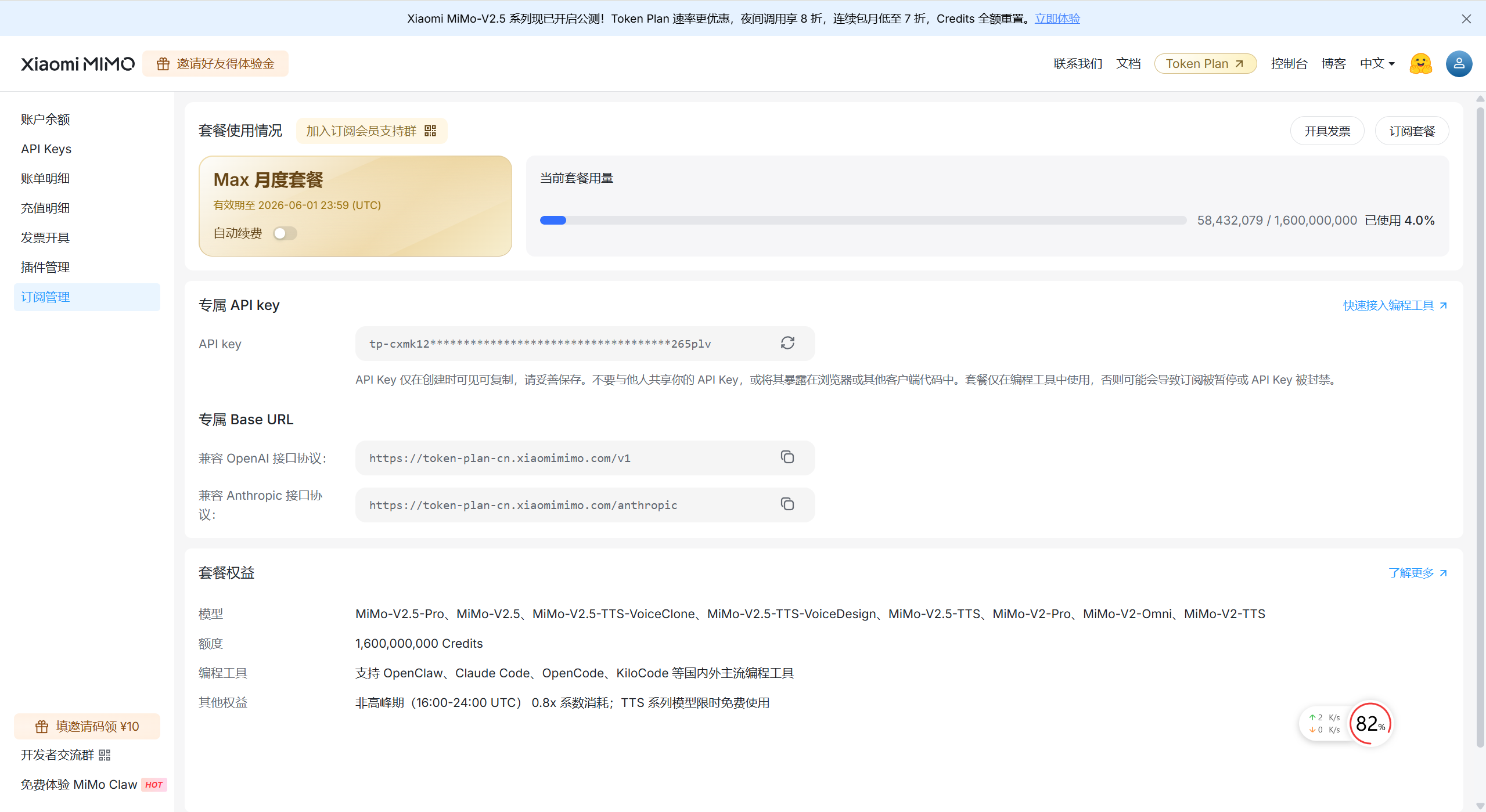Open 博客 in the top navigation

(x=1333, y=64)
